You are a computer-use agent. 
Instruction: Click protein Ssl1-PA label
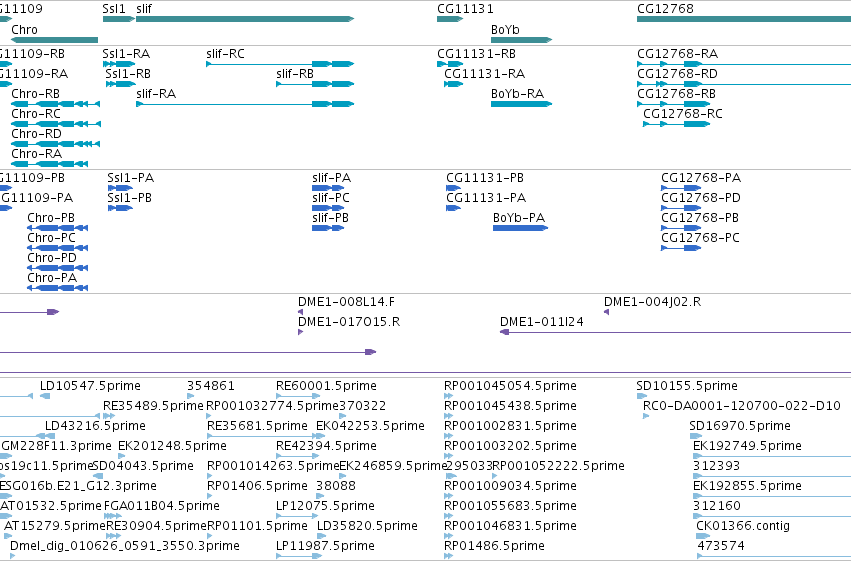tap(131, 178)
